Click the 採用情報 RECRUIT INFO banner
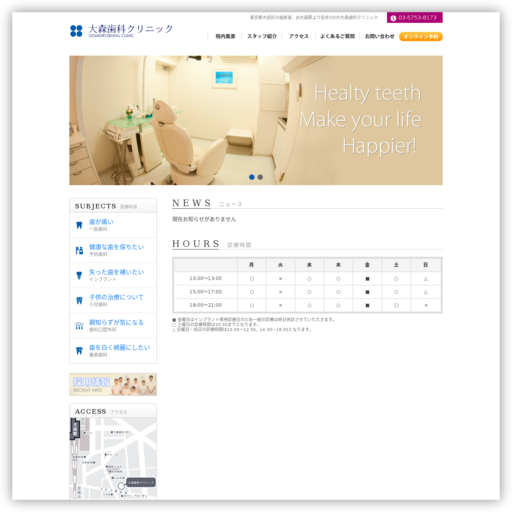Viewport: 512px width, 512px height. tap(113, 384)
